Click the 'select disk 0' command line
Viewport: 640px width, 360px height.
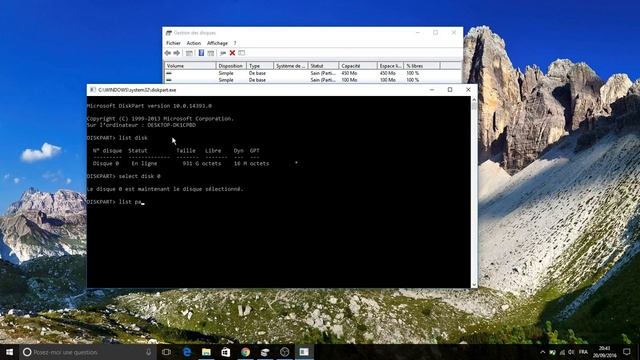[124, 176]
